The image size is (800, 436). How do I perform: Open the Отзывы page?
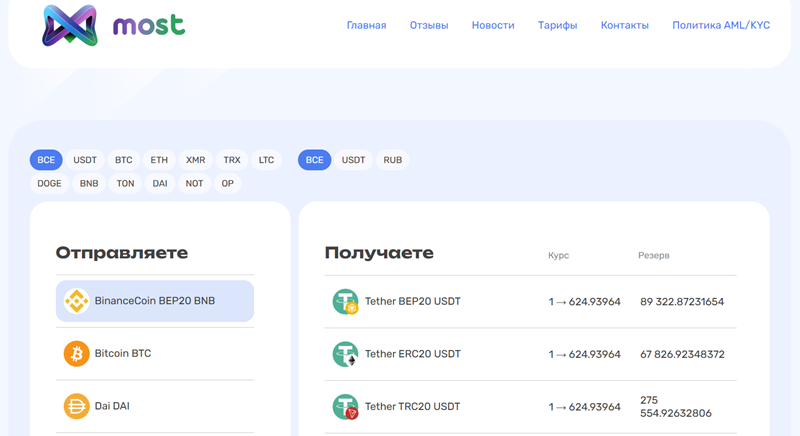point(429,25)
